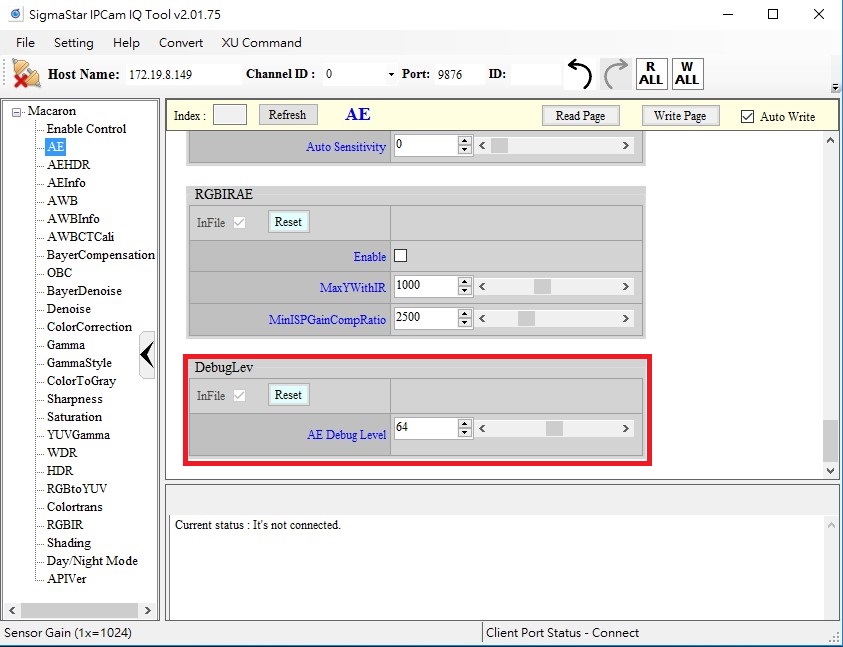Expand the toolbar overflow arrow

tap(835, 88)
